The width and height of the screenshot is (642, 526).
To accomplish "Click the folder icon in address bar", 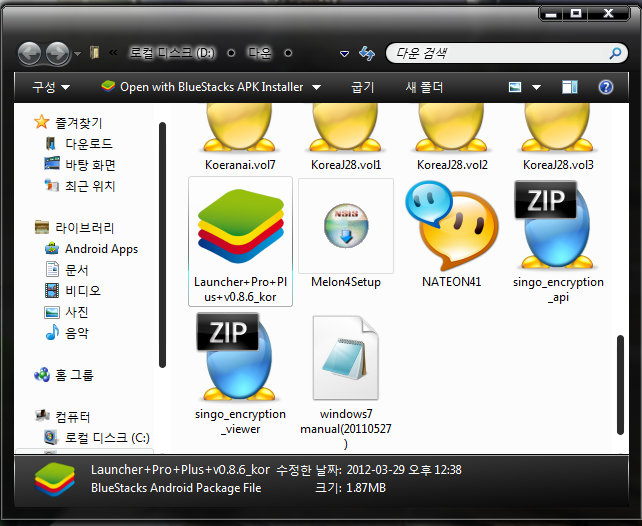I will (95, 52).
